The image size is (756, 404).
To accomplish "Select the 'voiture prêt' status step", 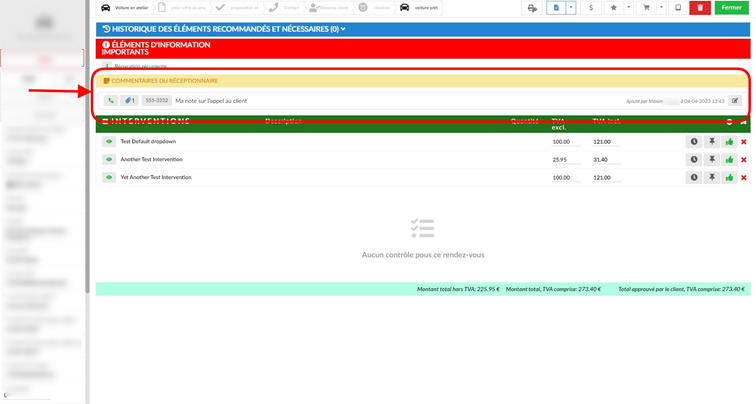I will point(419,8).
